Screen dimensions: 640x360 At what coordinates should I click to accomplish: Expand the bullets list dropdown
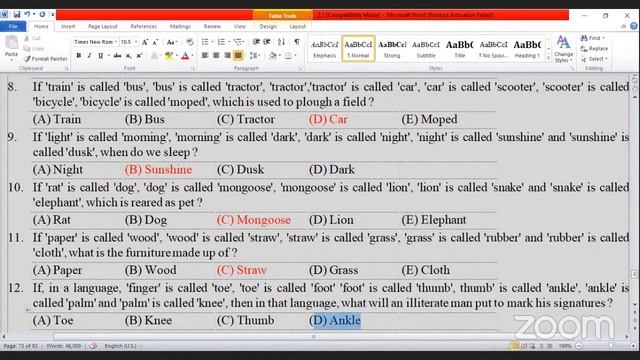213,42
